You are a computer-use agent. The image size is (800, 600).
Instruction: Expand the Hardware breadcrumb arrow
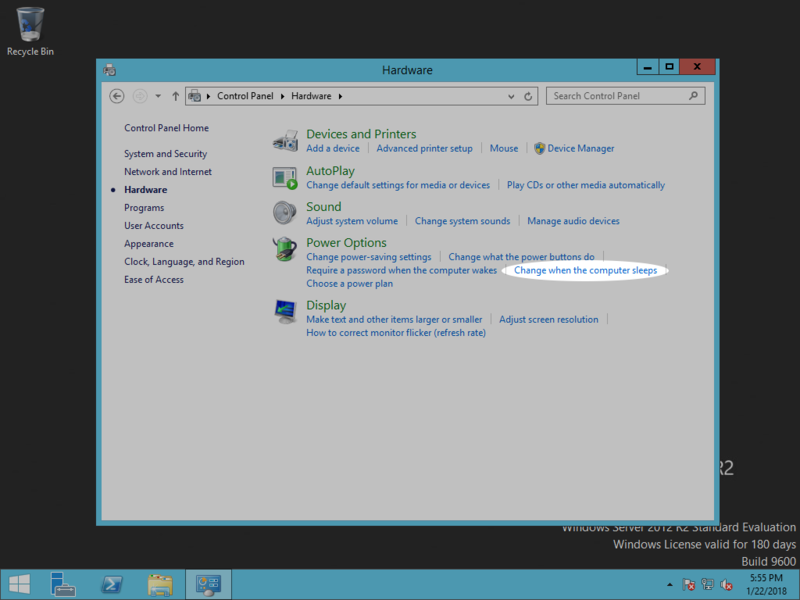pos(340,96)
